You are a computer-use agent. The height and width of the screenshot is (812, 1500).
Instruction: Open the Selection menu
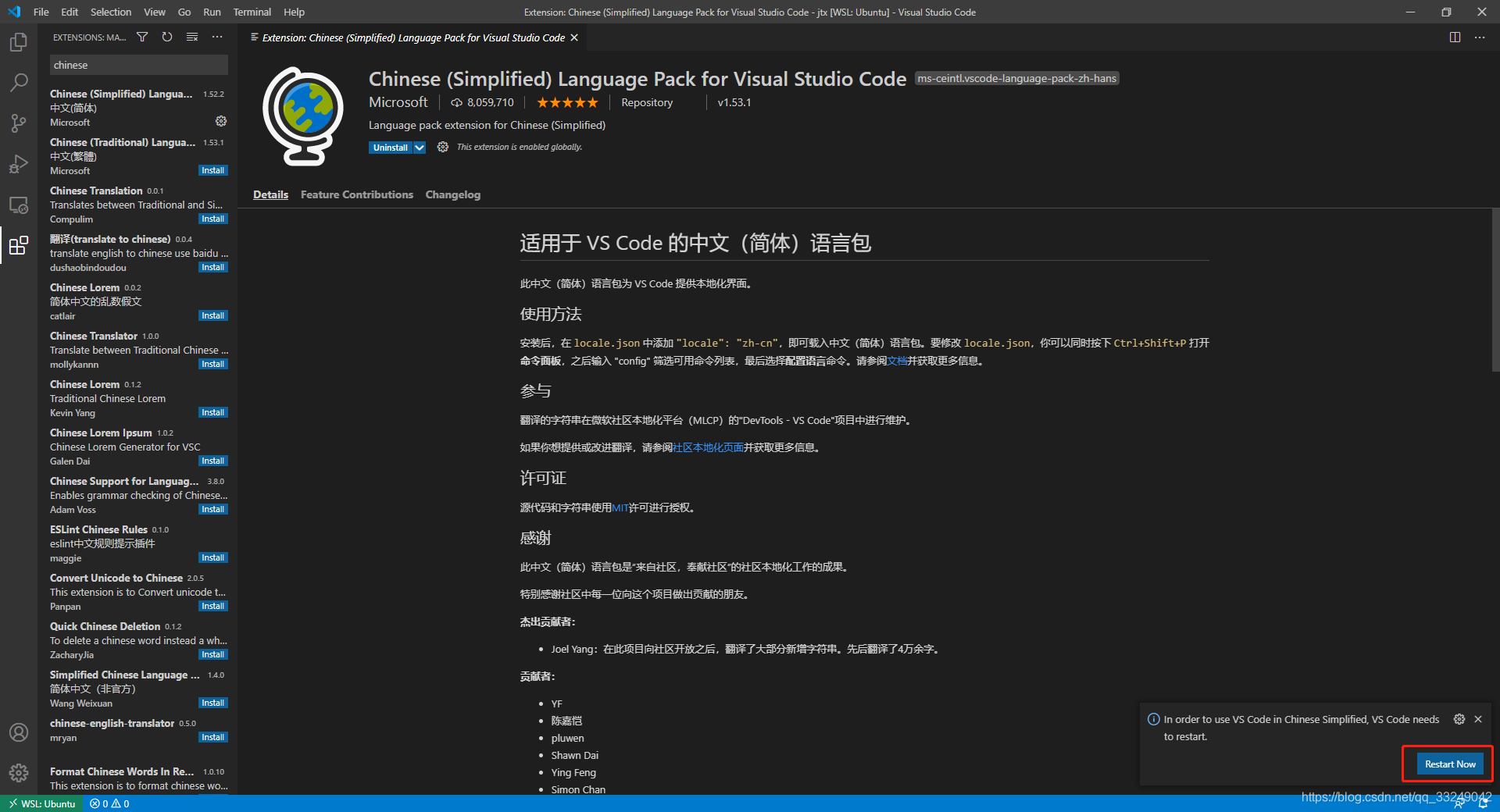point(111,12)
